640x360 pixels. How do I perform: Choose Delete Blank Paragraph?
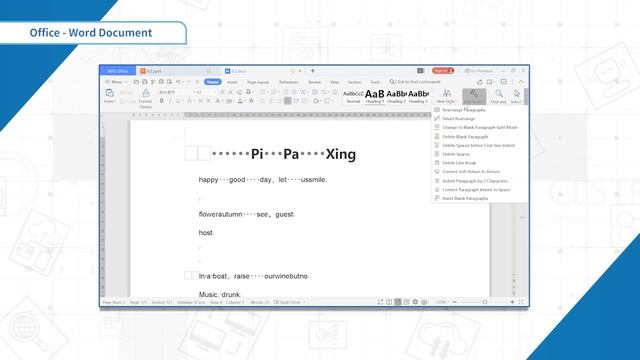465,137
